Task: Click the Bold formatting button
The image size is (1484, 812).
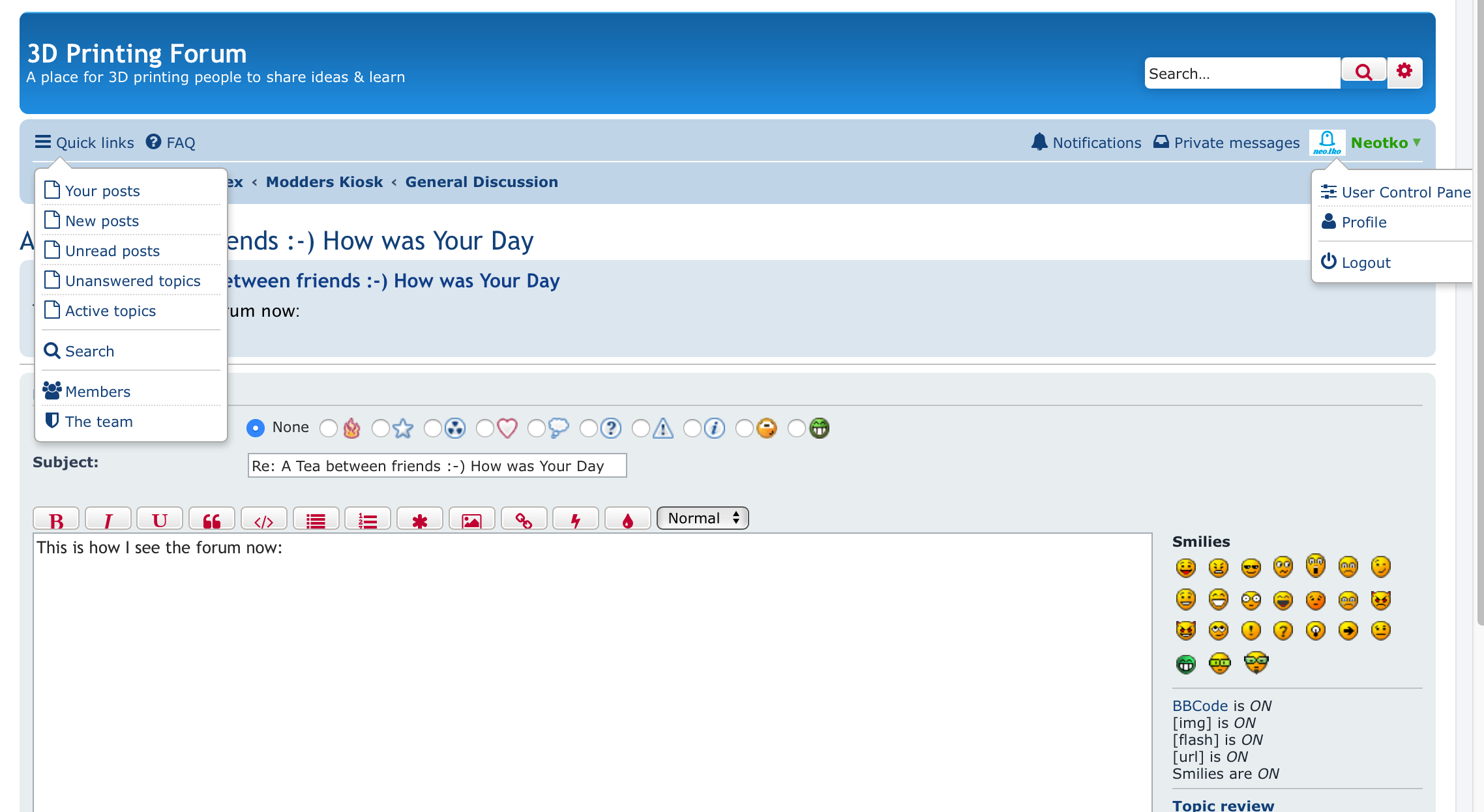Action: pyautogui.click(x=56, y=519)
